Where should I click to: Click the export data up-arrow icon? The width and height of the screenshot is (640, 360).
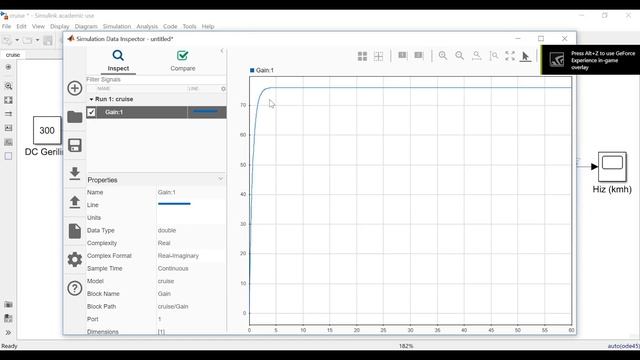75,202
